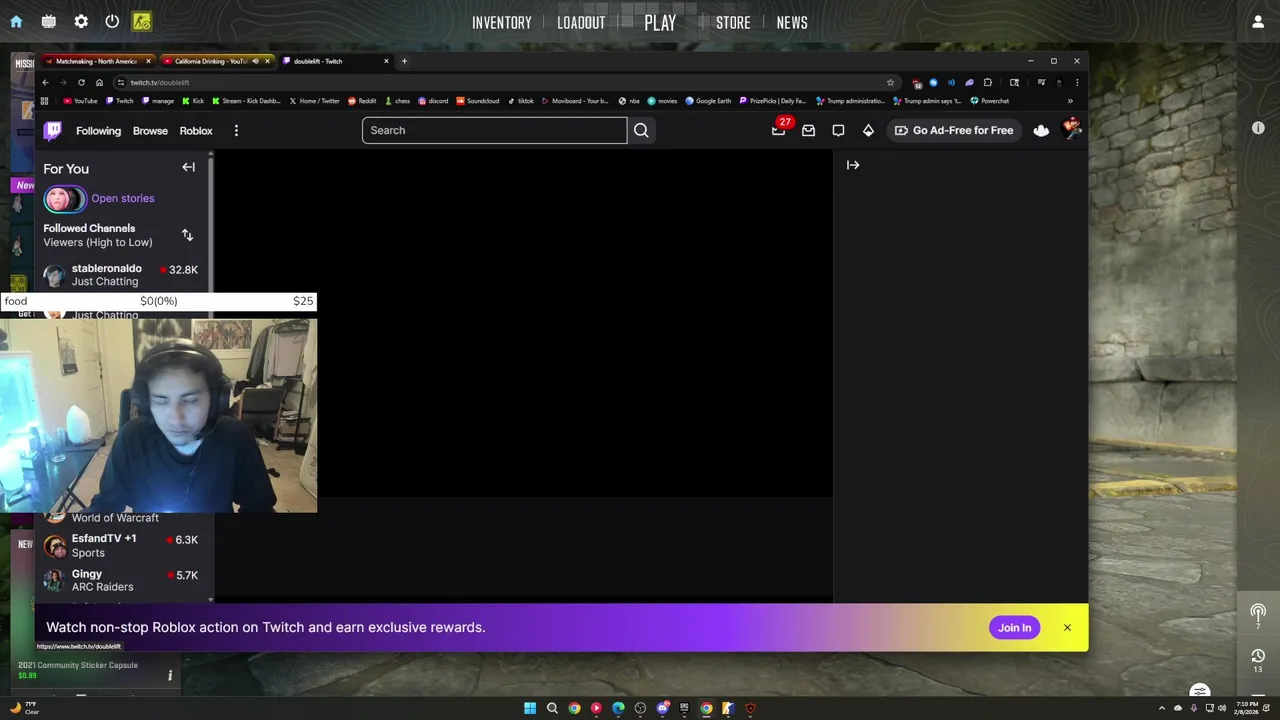Screen dimensions: 1280x720
Task: Open the game player profile icon
Action: point(1258,22)
